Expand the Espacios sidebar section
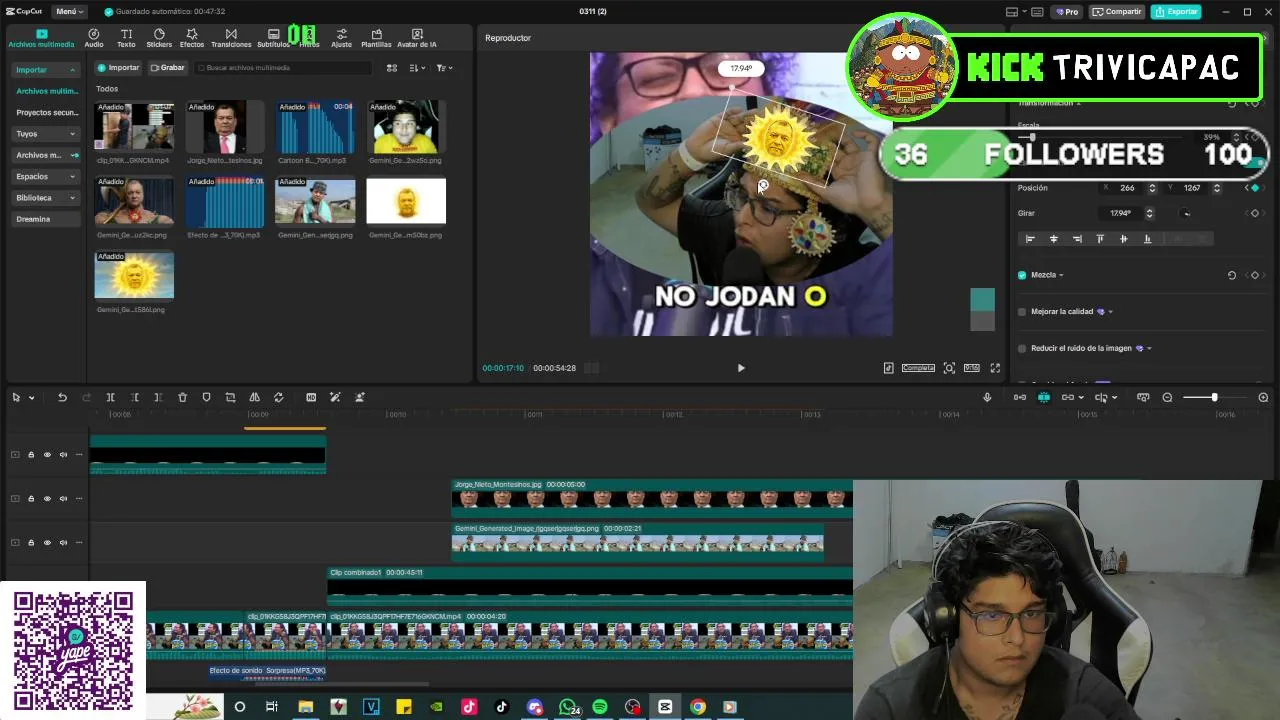Screen dimensions: 1280x720 [x=46, y=176]
